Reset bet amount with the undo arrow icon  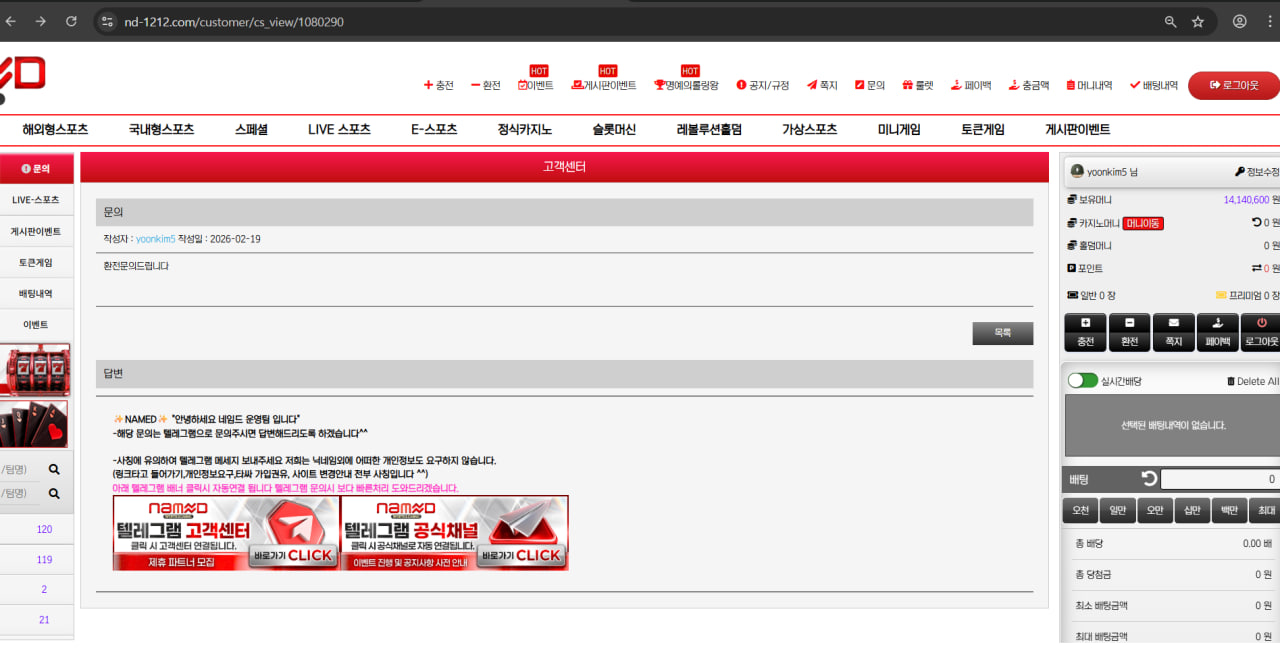[1149, 479]
